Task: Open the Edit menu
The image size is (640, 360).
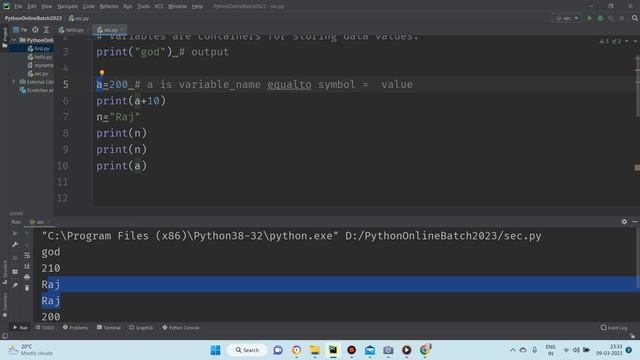Action: [x=31, y=7]
